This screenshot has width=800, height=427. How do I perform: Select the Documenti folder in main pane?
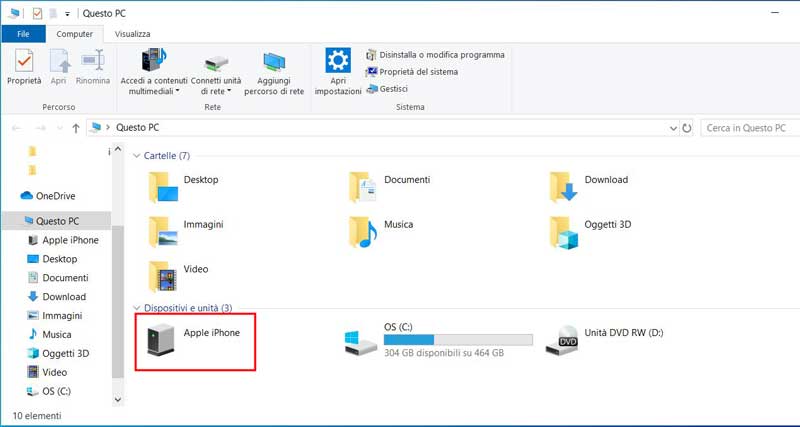(389, 187)
